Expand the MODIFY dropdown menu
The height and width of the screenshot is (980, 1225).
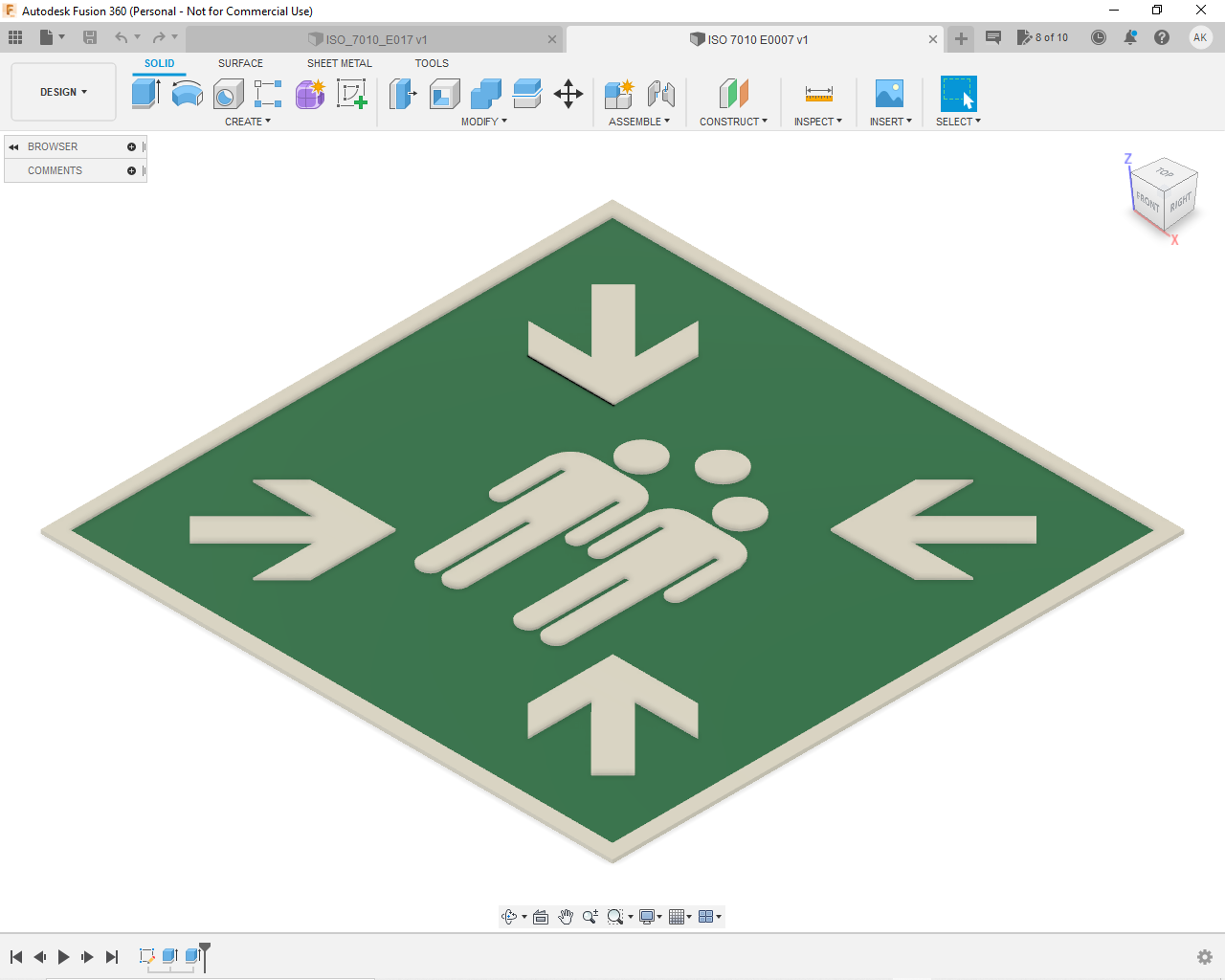pyautogui.click(x=484, y=122)
